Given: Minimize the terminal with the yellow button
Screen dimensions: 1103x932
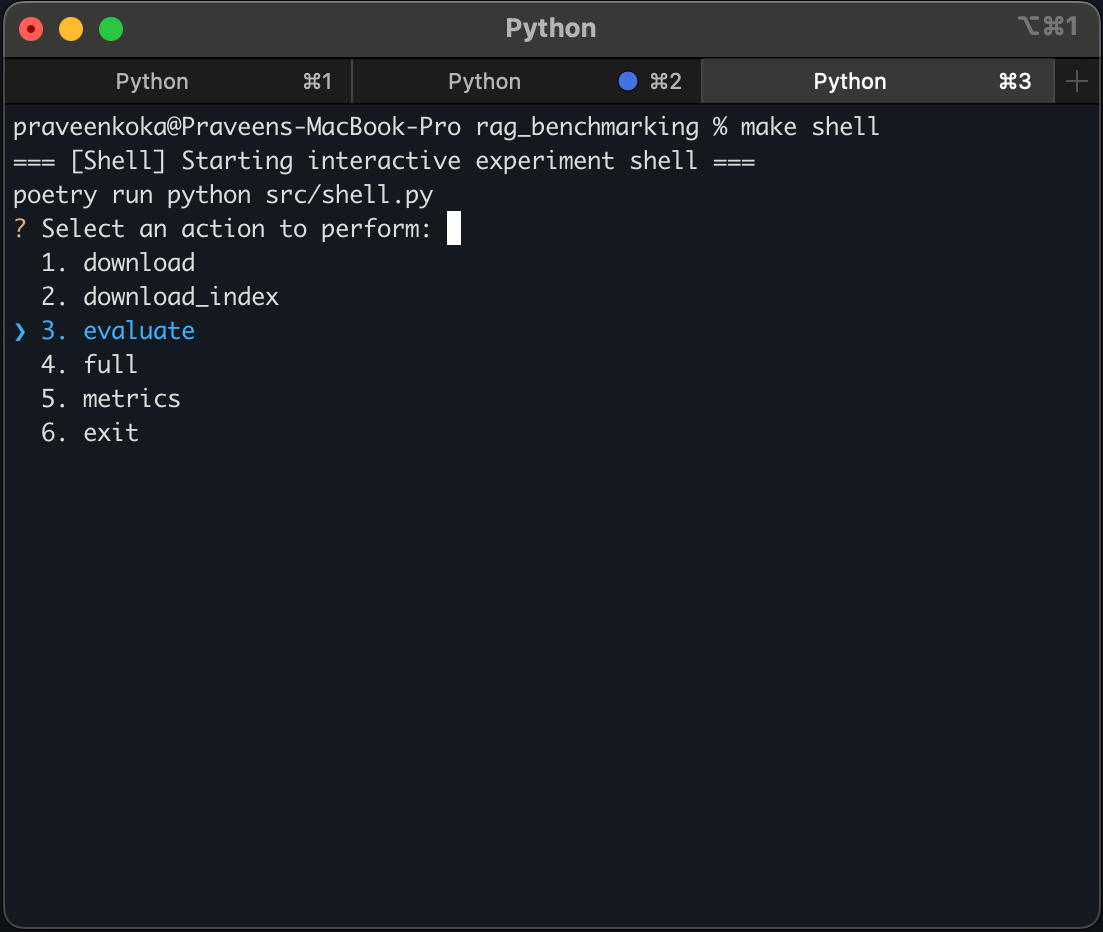Looking at the screenshot, I should point(71,29).
